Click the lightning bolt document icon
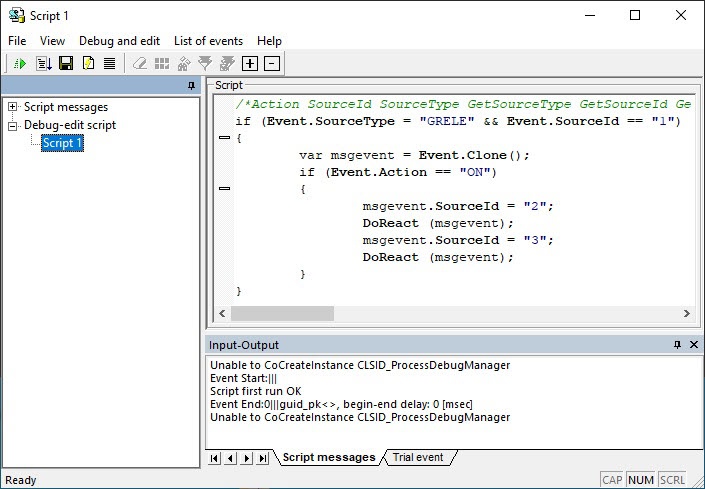The height and width of the screenshot is (489, 705). click(x=88, y=64)
